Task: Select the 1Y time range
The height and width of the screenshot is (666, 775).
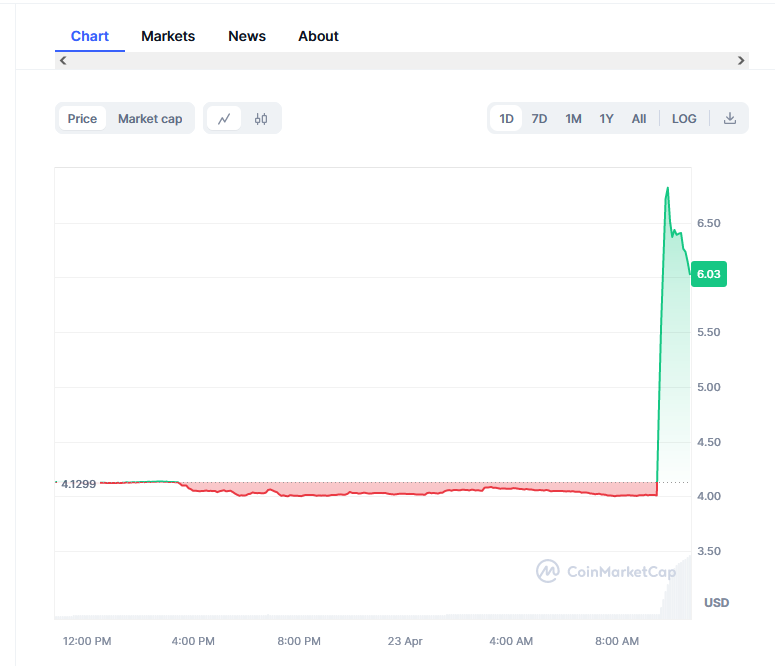Action: pyautogui.click(x=606, y=119)
